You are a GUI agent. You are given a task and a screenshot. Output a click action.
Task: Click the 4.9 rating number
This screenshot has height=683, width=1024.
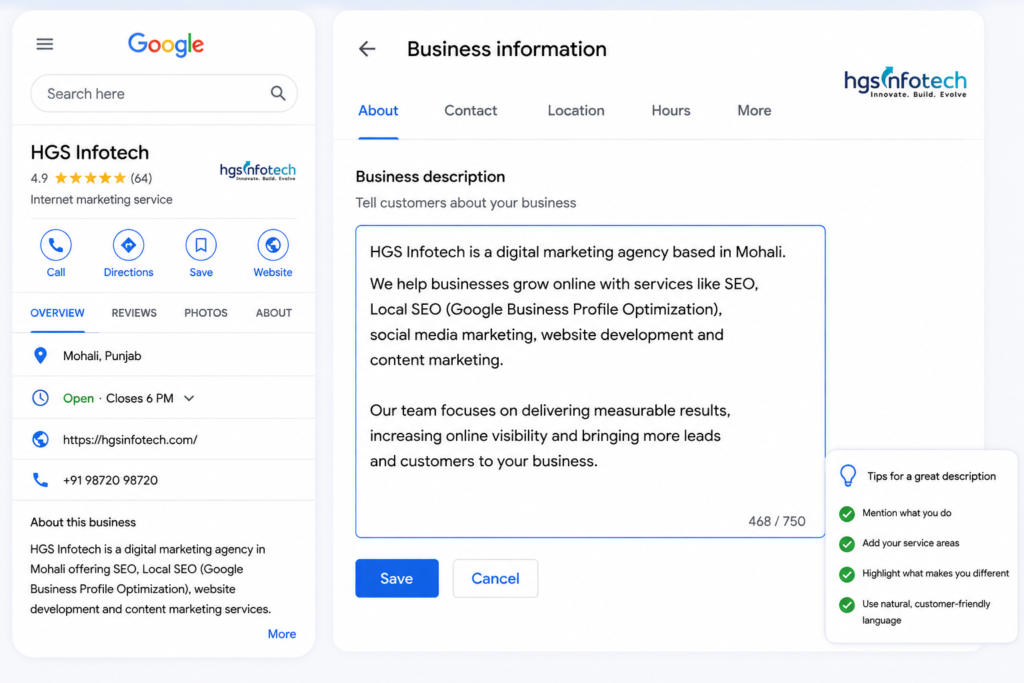(39, 178)
